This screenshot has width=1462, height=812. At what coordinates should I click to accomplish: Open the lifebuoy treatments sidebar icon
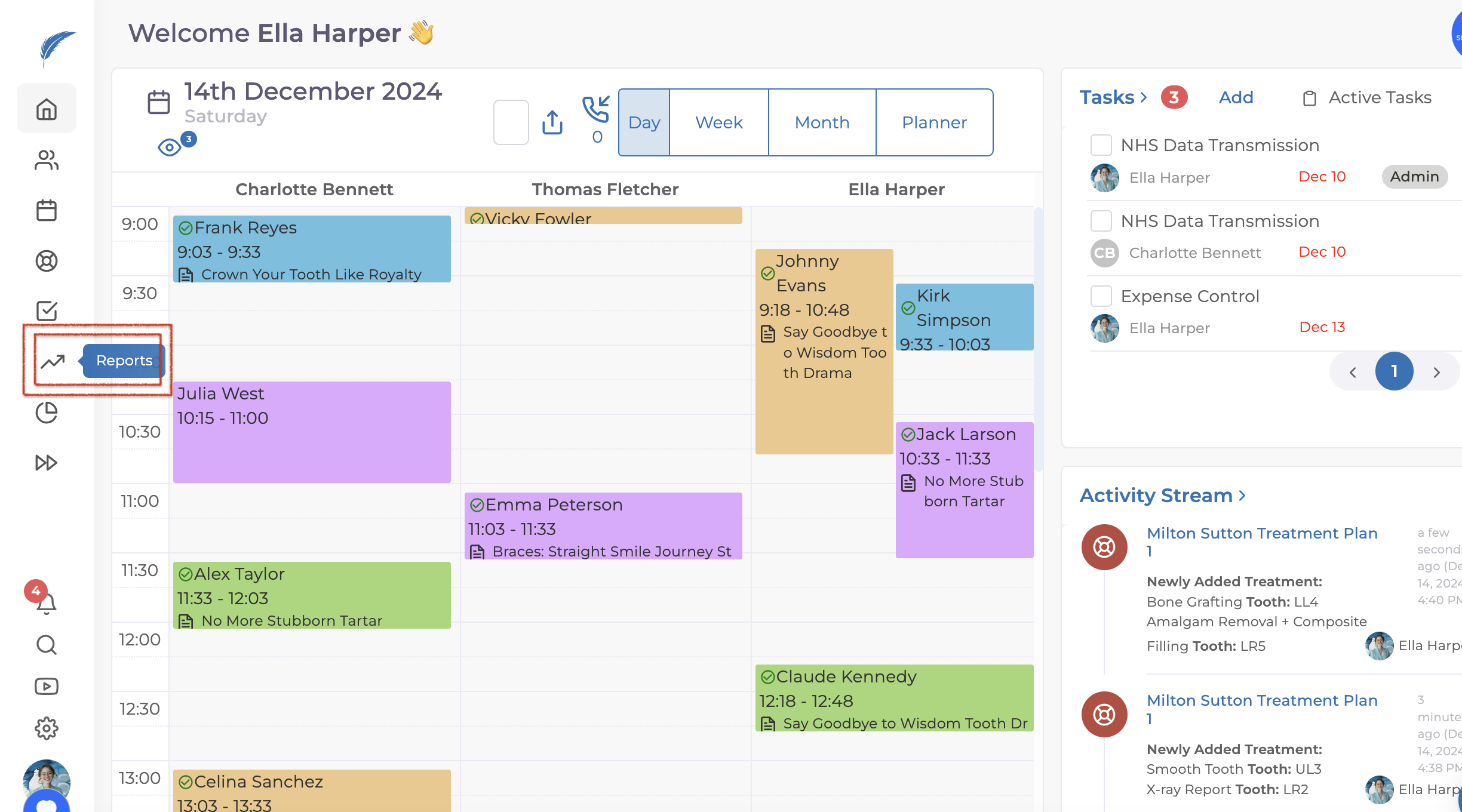[x=47, y=261]
